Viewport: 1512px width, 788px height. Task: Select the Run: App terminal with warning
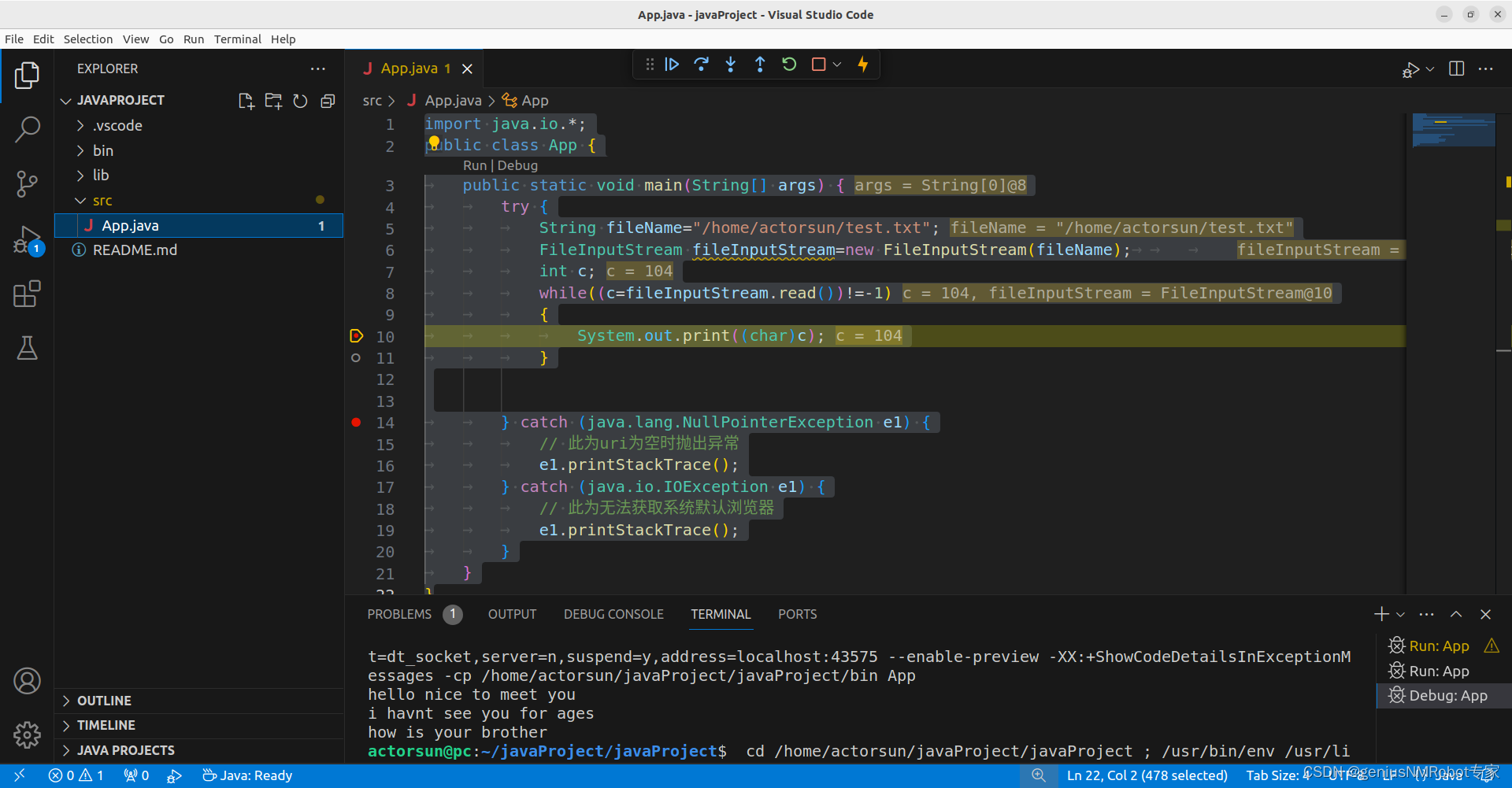[x=1443, y=646]
